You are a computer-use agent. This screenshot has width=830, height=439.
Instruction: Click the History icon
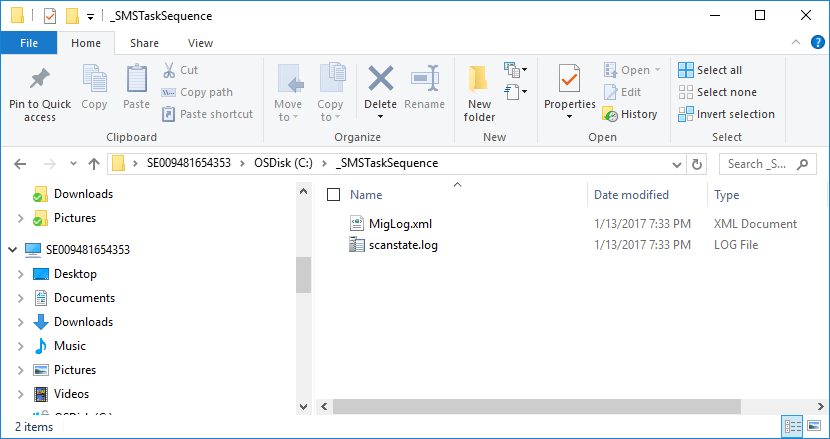(x=610, y=114)
